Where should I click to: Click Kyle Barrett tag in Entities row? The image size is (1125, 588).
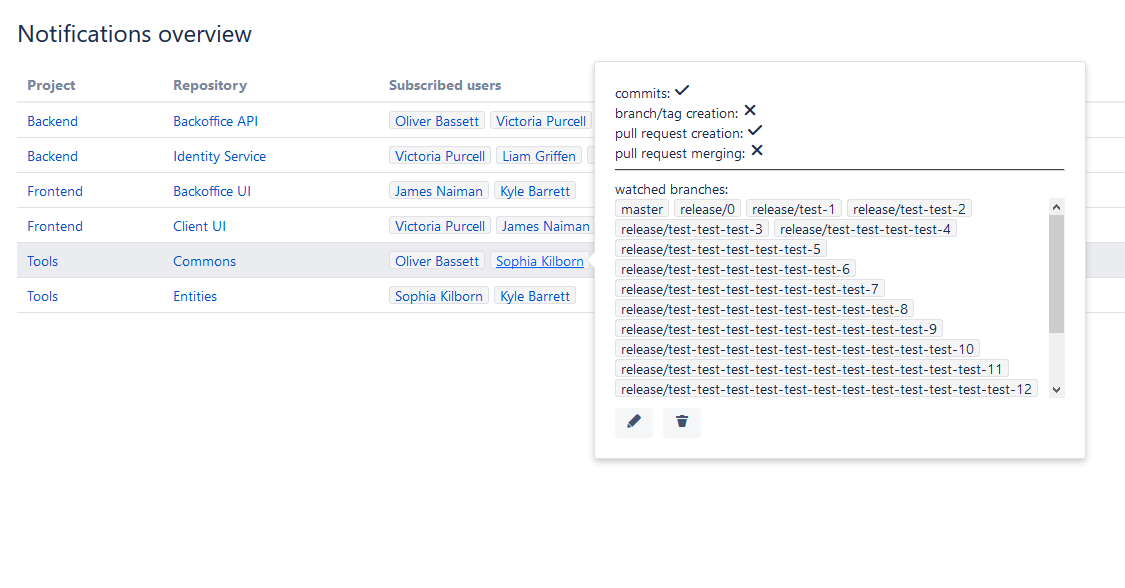coord(535,296)
